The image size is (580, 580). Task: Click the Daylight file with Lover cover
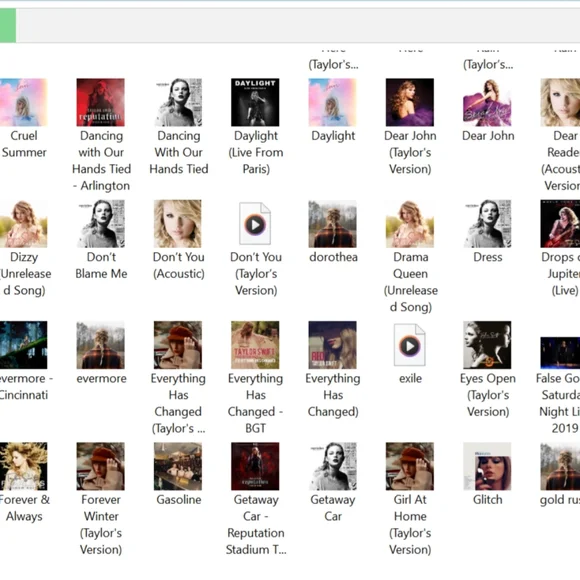coord(333,102)
